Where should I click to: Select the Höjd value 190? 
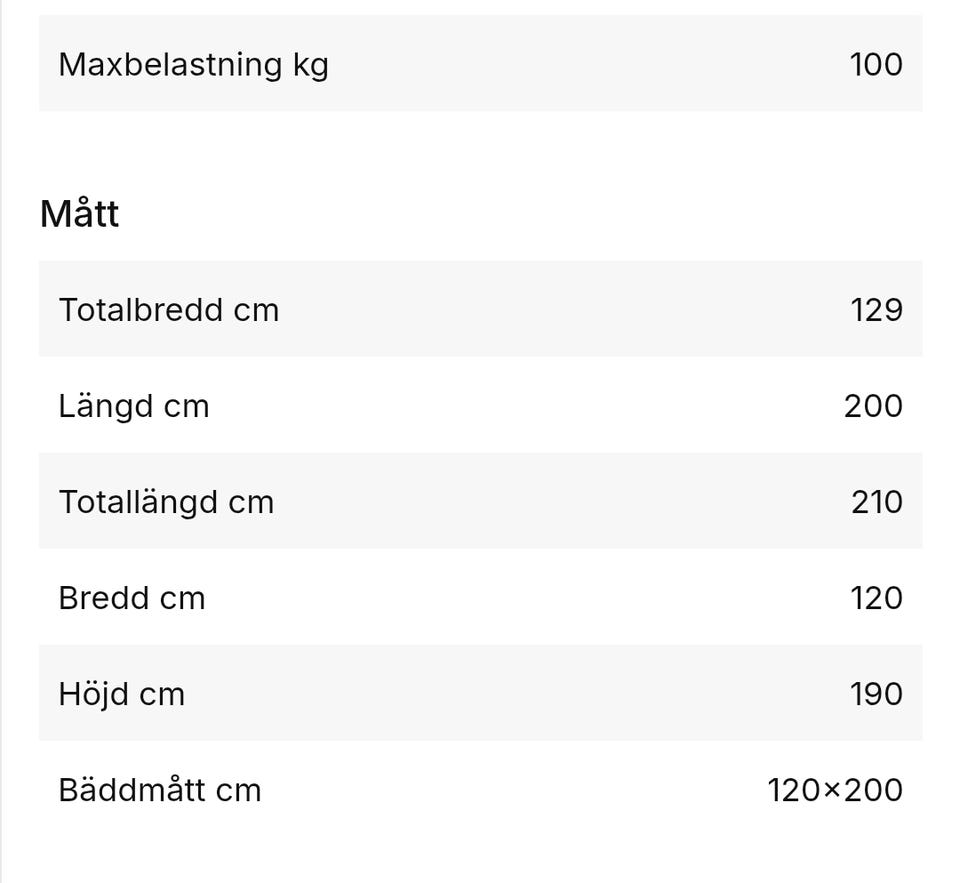[876, 694]
